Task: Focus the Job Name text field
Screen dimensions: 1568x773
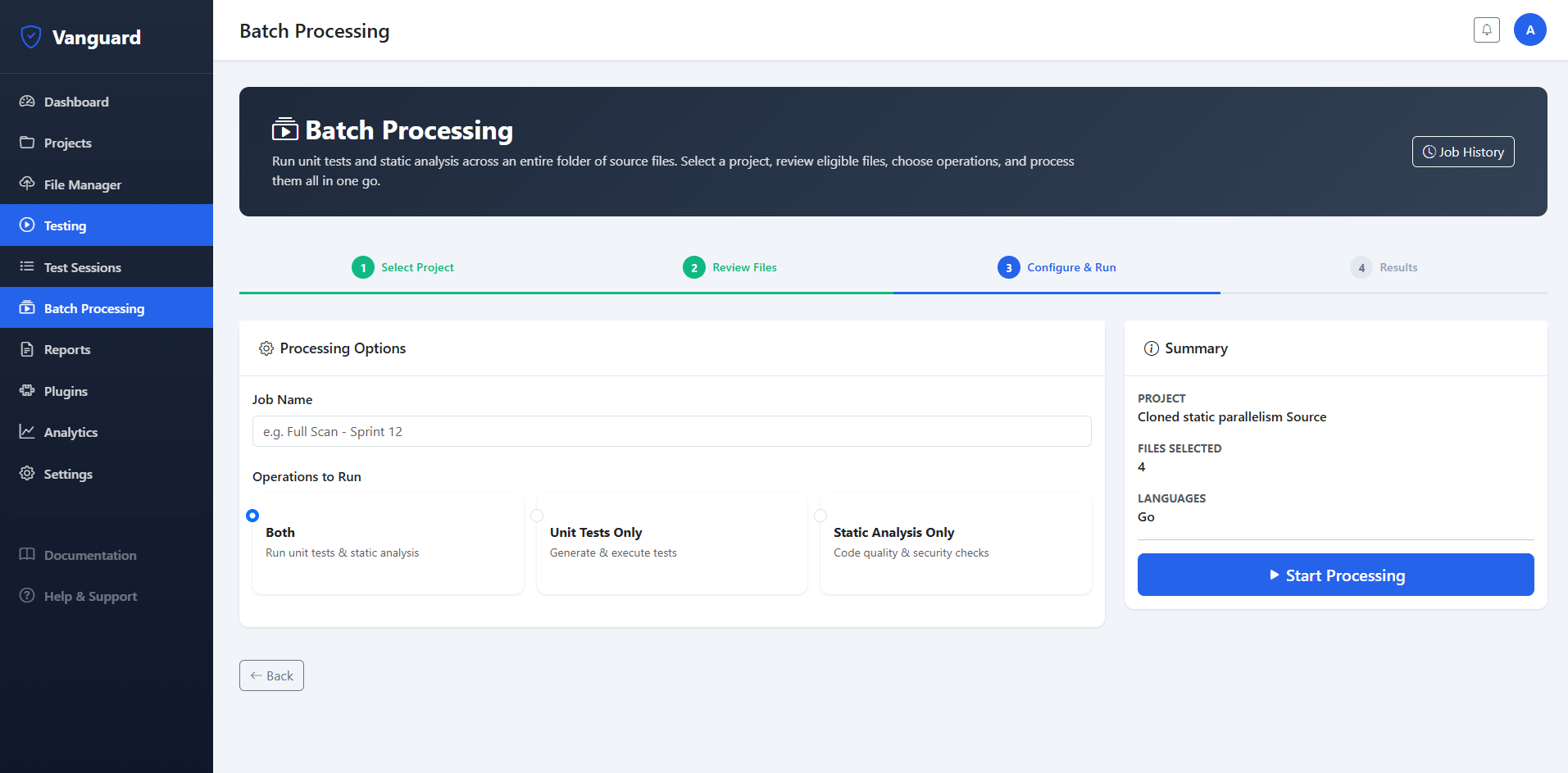Action: [x=671, y=431]
